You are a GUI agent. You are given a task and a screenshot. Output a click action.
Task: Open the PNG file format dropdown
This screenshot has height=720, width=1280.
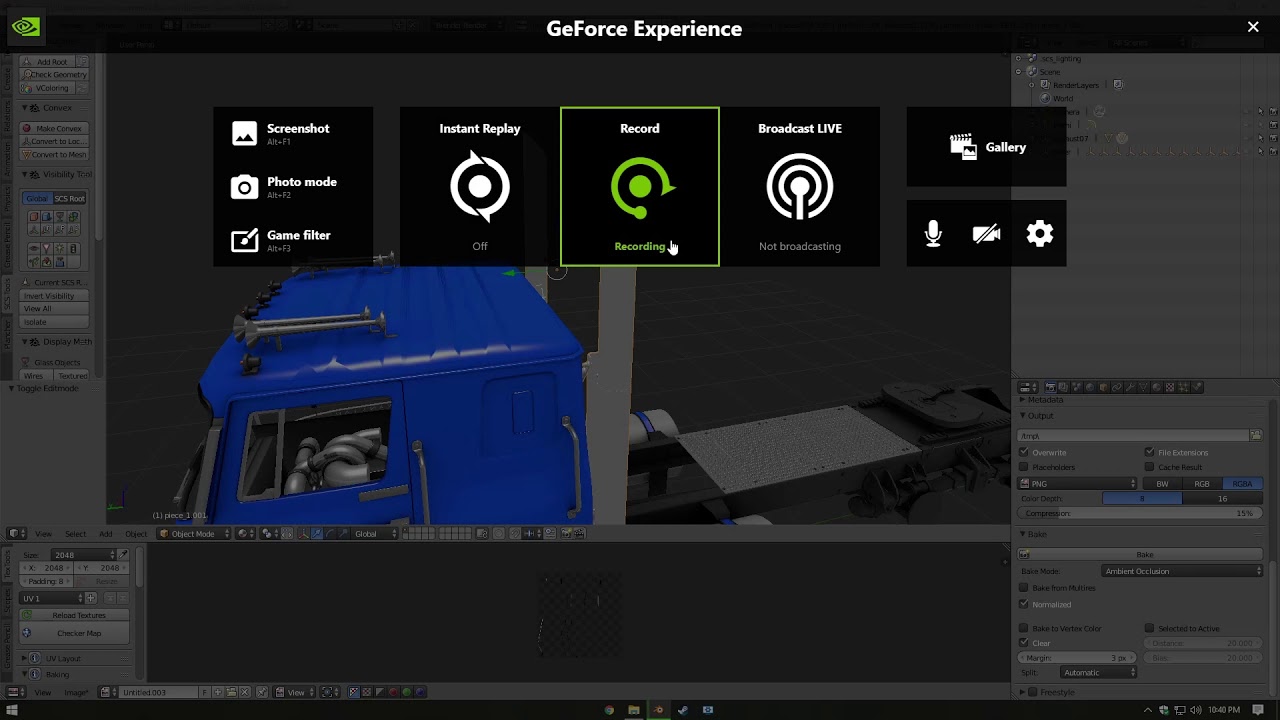[x=1078, y=484]
